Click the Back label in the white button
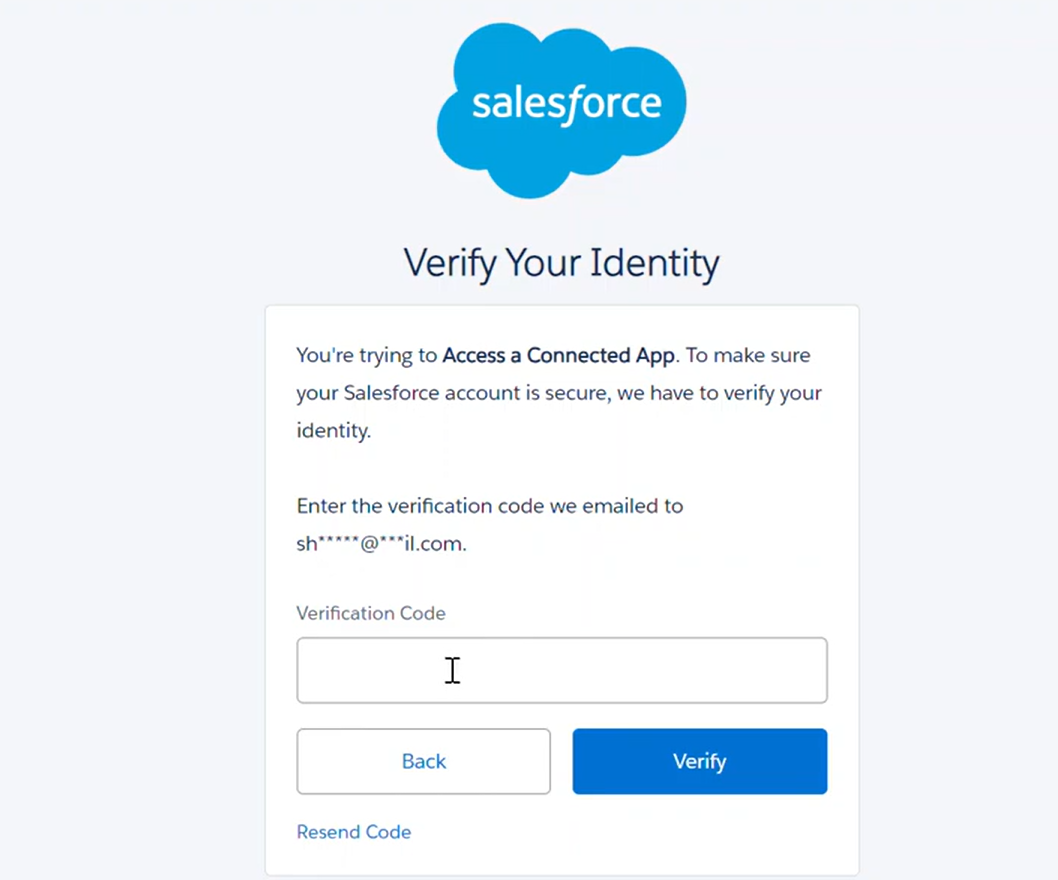Screen dimensions: 1058x880 pyautogui.click(x=424, y=762)
